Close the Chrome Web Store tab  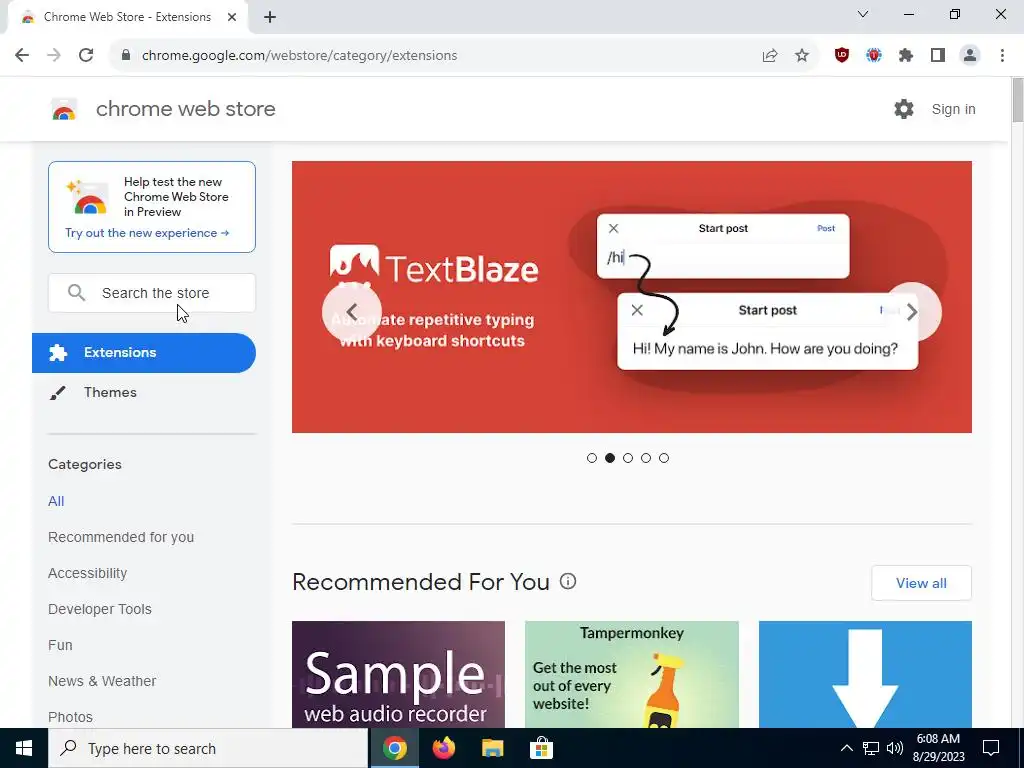coord(232,17)
